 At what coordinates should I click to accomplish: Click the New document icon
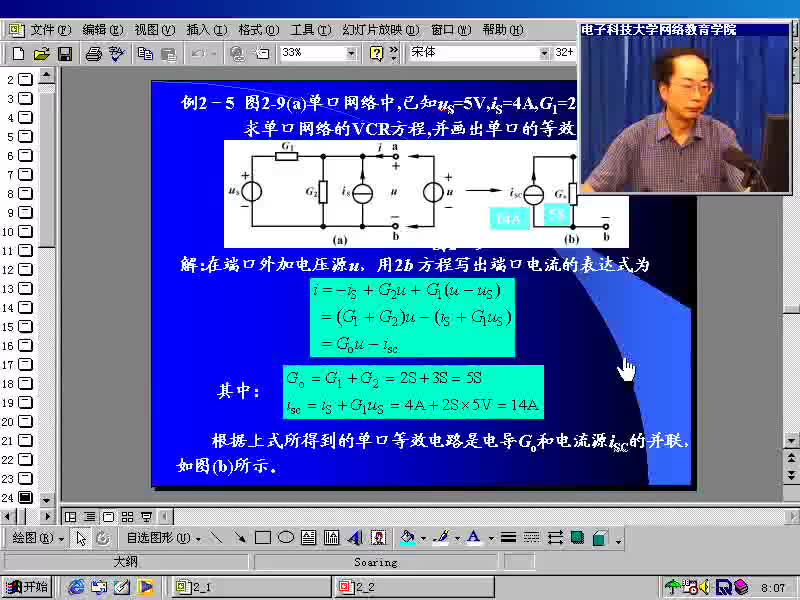(x=18, y=53)
